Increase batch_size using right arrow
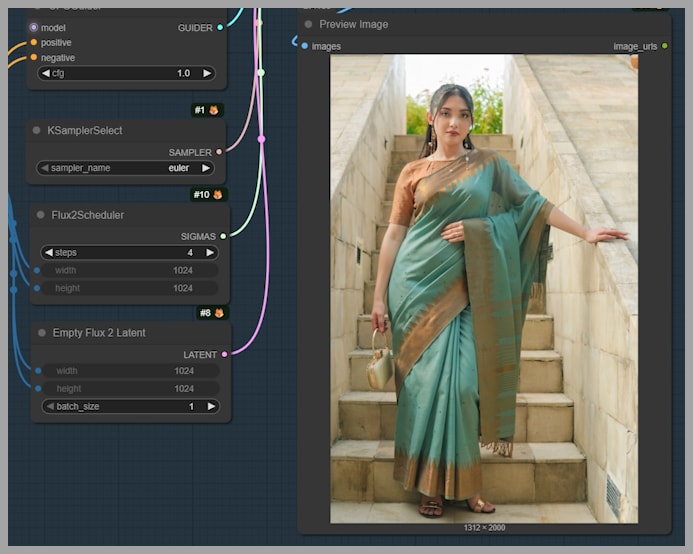 [211, 406]
